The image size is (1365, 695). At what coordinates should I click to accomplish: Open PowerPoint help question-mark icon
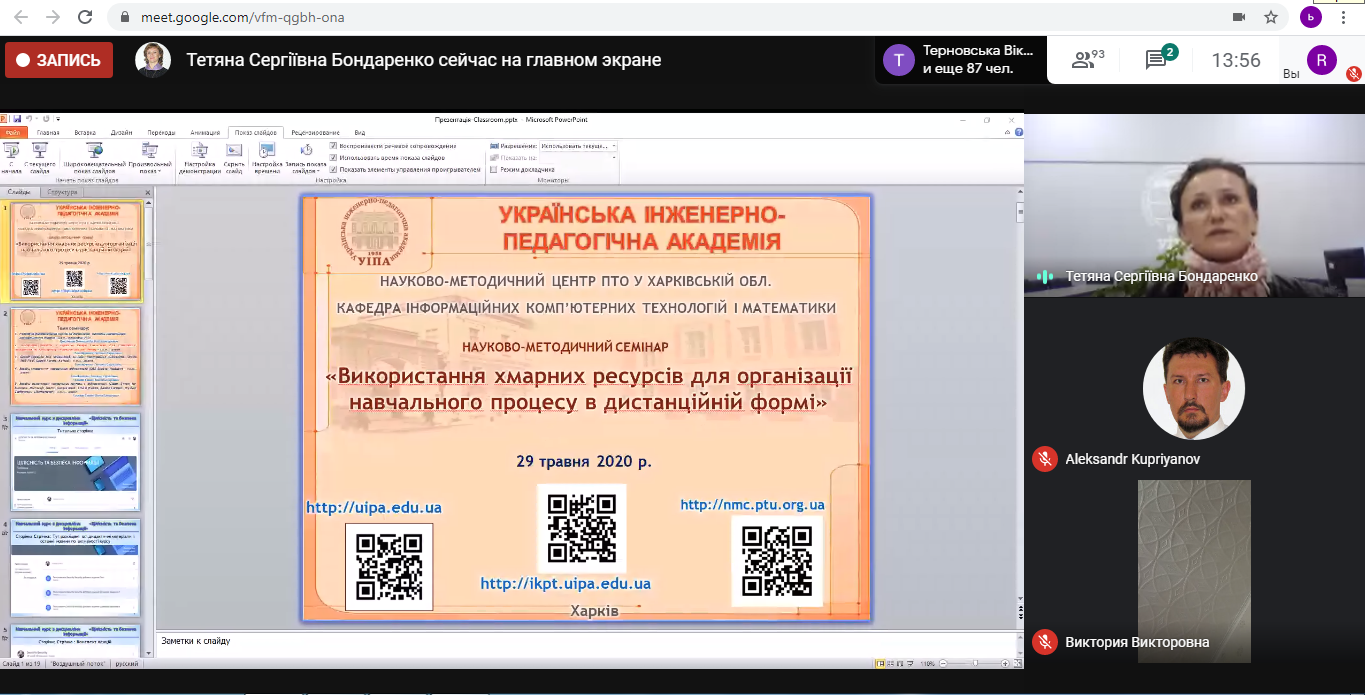tap(1019, 132)
